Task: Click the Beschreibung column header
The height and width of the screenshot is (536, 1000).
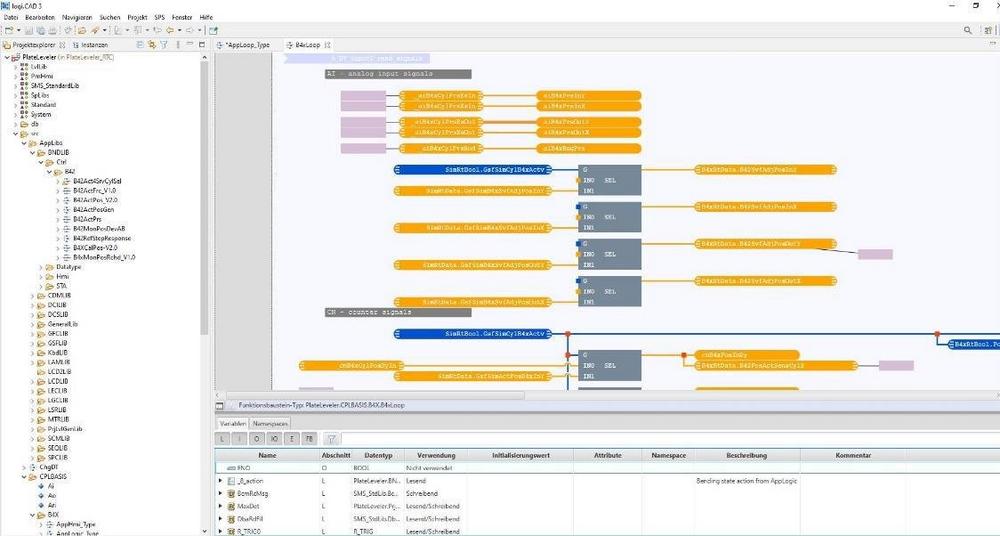Action: [746, 456]
